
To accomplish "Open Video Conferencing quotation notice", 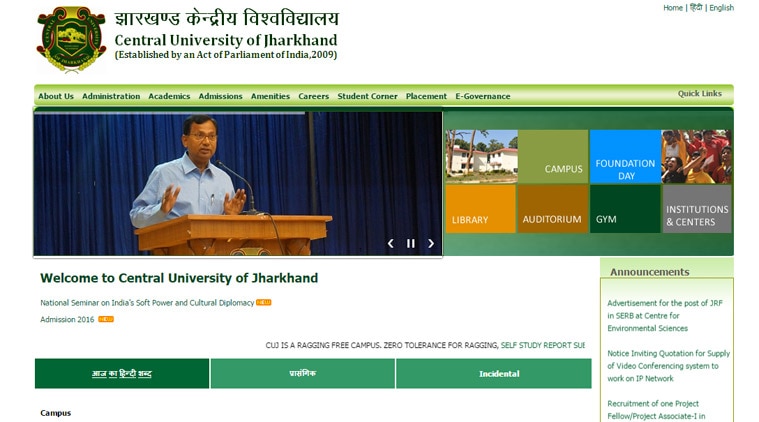I will [x=668, y=366].
